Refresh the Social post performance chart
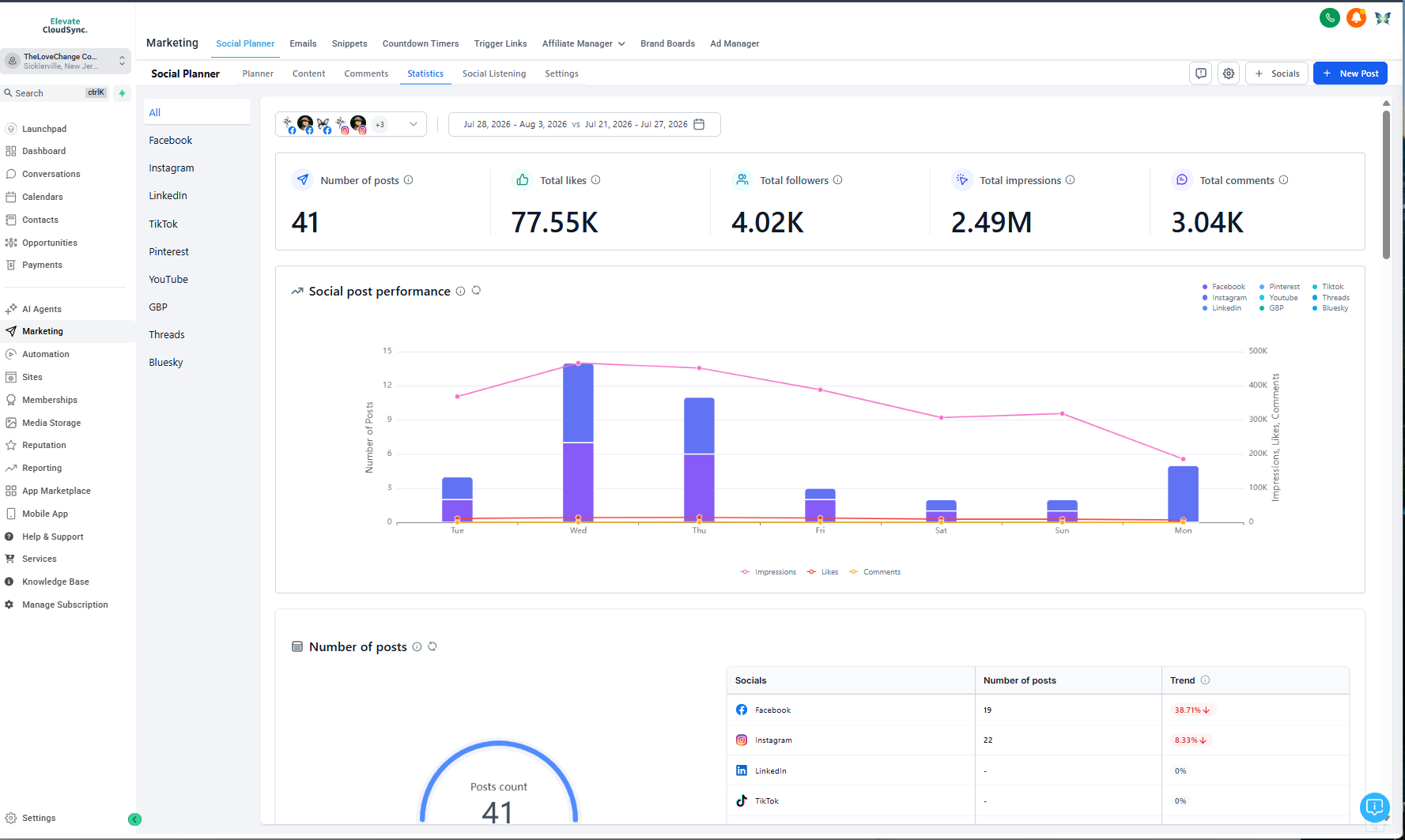1405x840 pixels. pyautogui.click(x=476, y=291)
